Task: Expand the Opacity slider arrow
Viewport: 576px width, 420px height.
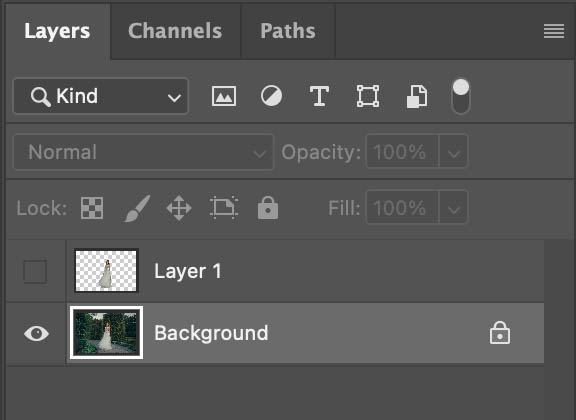Action: point(454,152)
